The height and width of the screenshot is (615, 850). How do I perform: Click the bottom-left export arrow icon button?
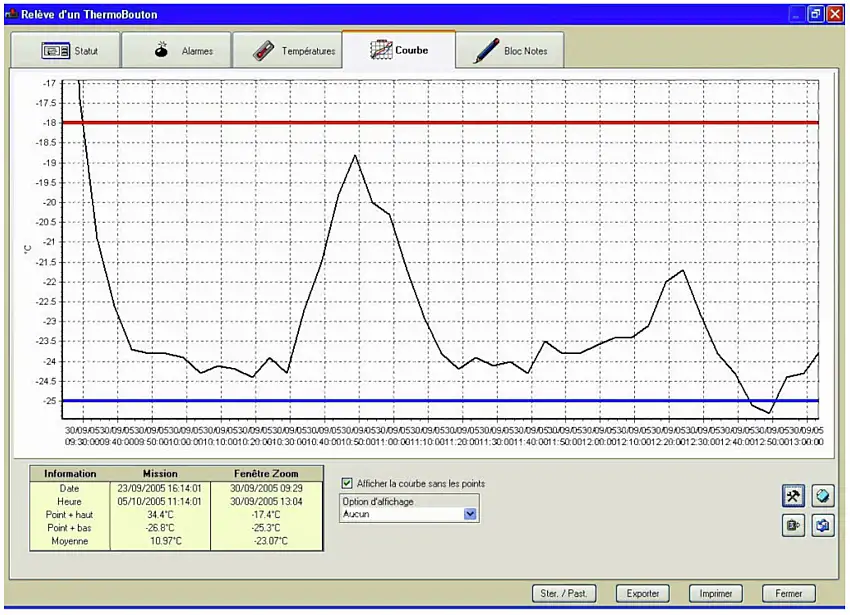click(x=793, y=525)
